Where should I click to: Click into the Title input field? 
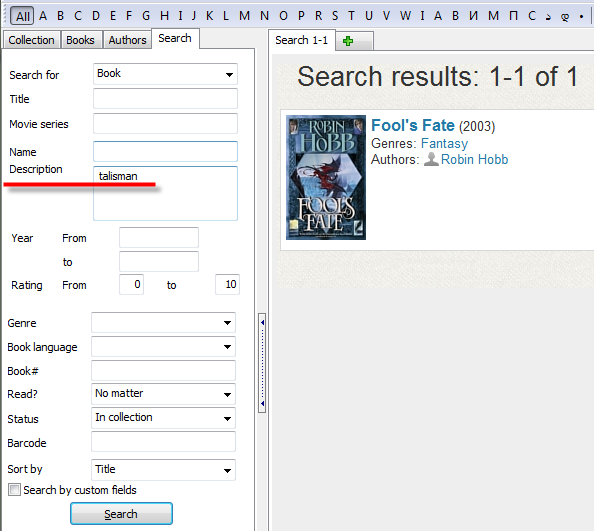pos(165,98)
